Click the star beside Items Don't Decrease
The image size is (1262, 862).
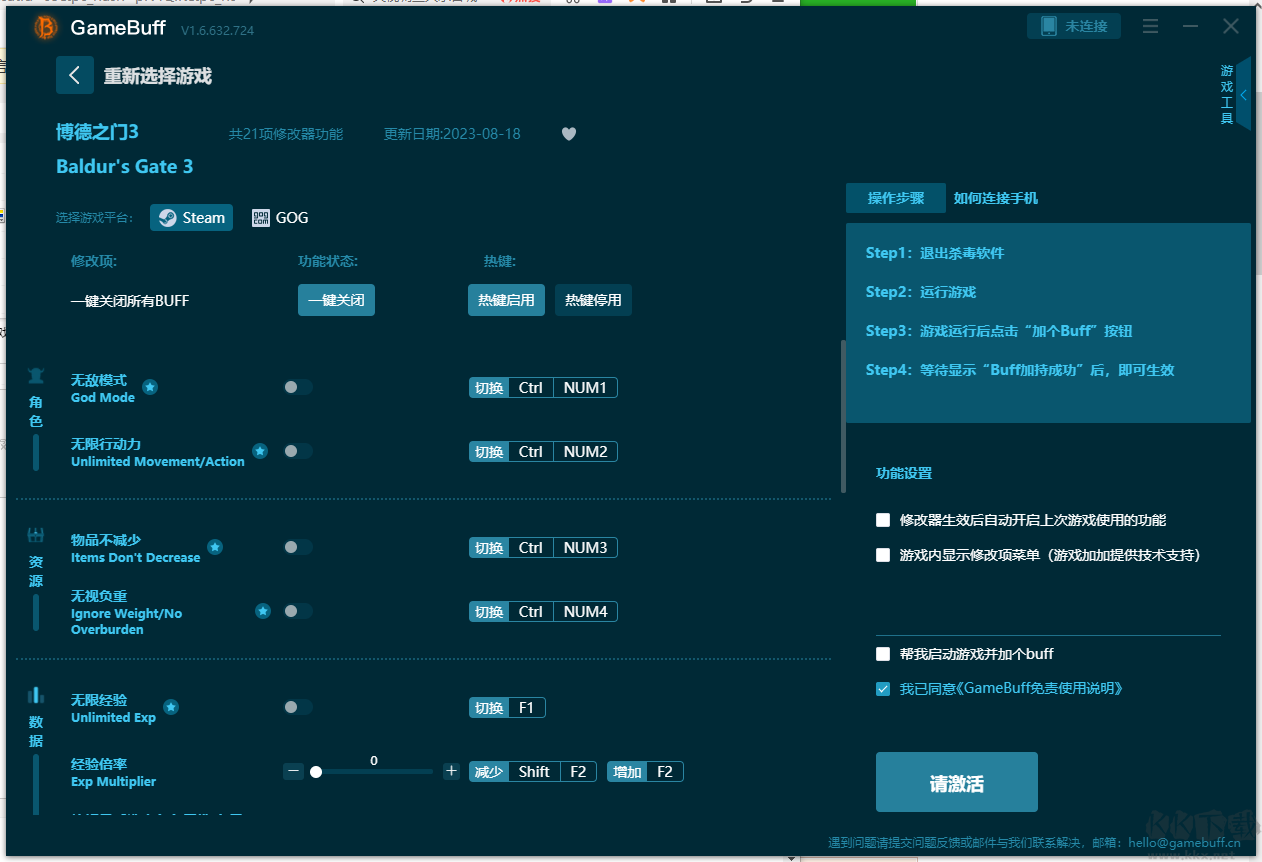pos(215,547)
